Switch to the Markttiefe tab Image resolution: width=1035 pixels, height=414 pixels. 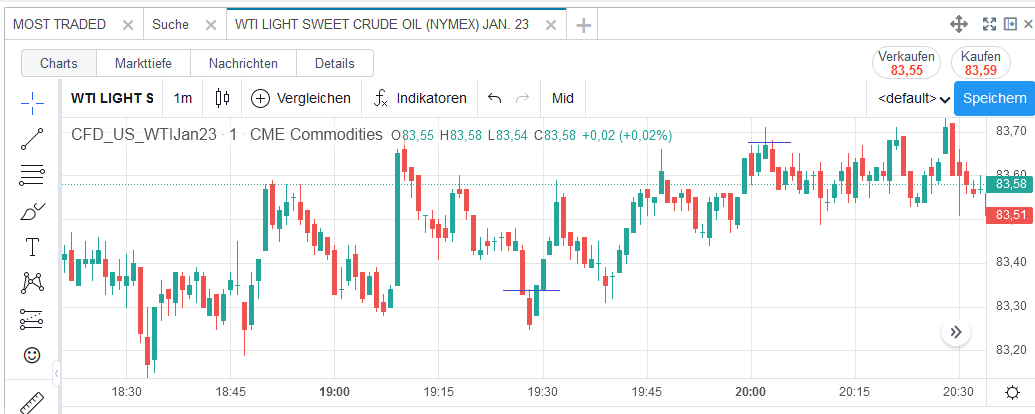143,63
